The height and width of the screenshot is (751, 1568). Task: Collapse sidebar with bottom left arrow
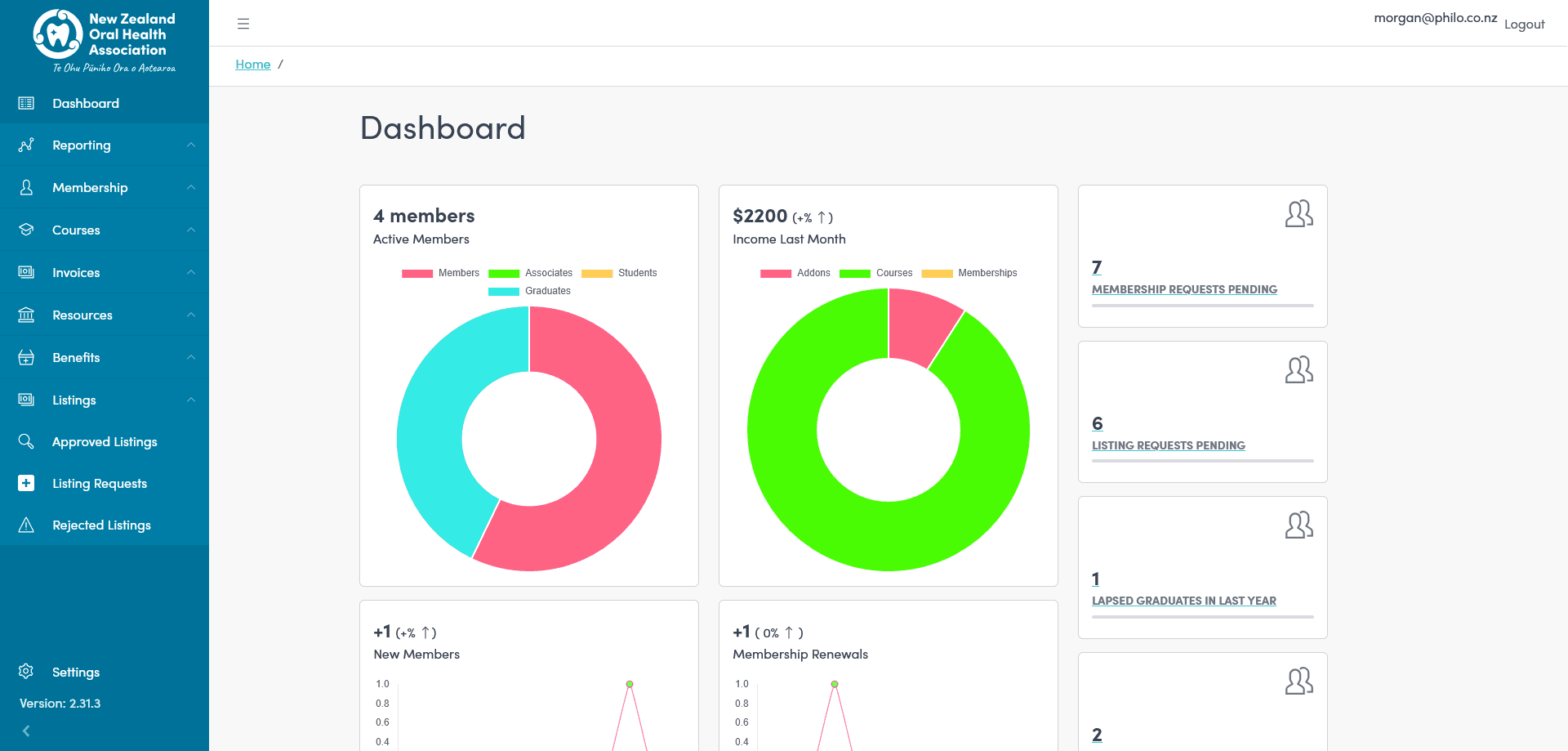[x=26, y=731]
